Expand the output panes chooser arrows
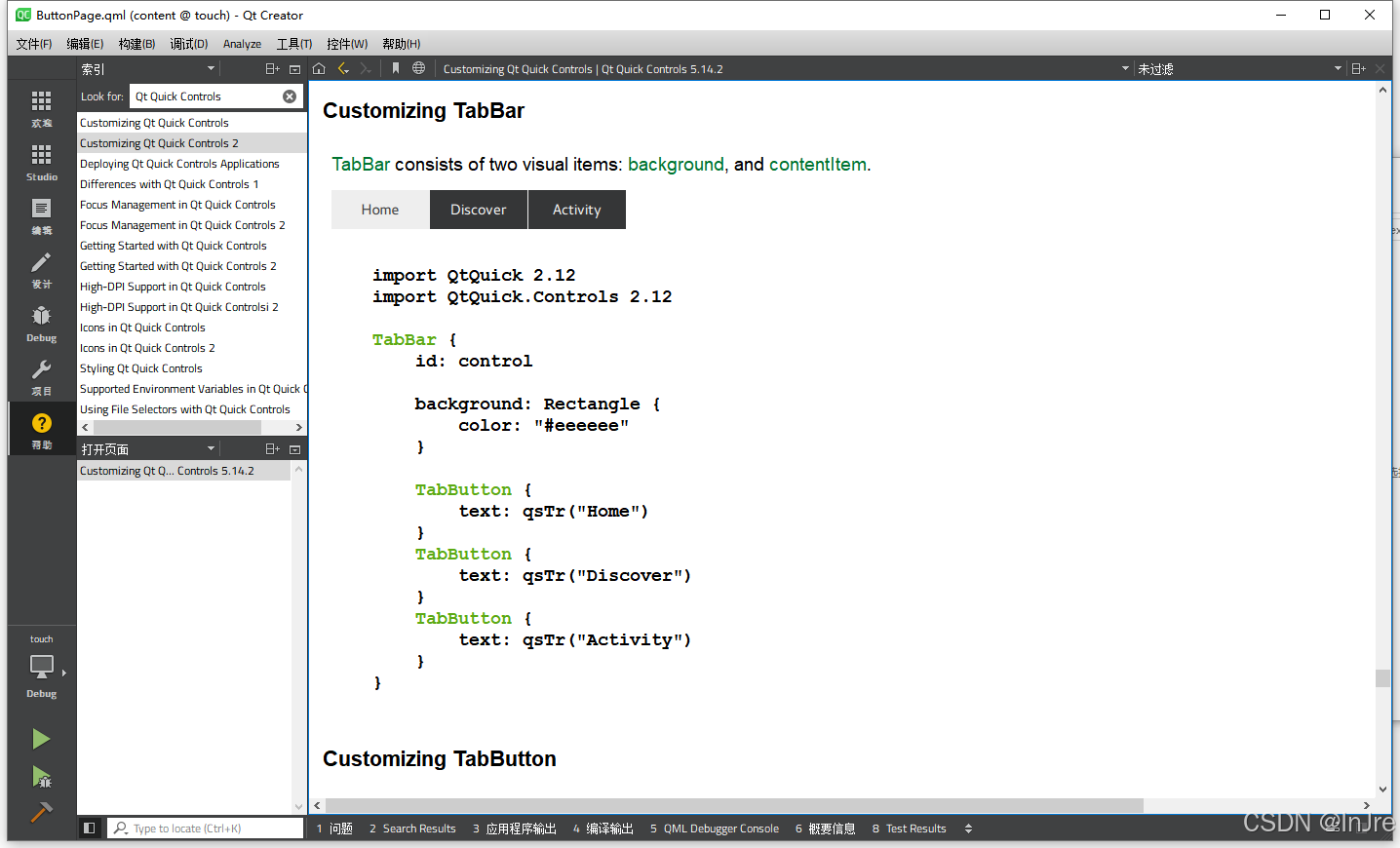The height and width of the screenshot is (848, 1400). [968, 829]
